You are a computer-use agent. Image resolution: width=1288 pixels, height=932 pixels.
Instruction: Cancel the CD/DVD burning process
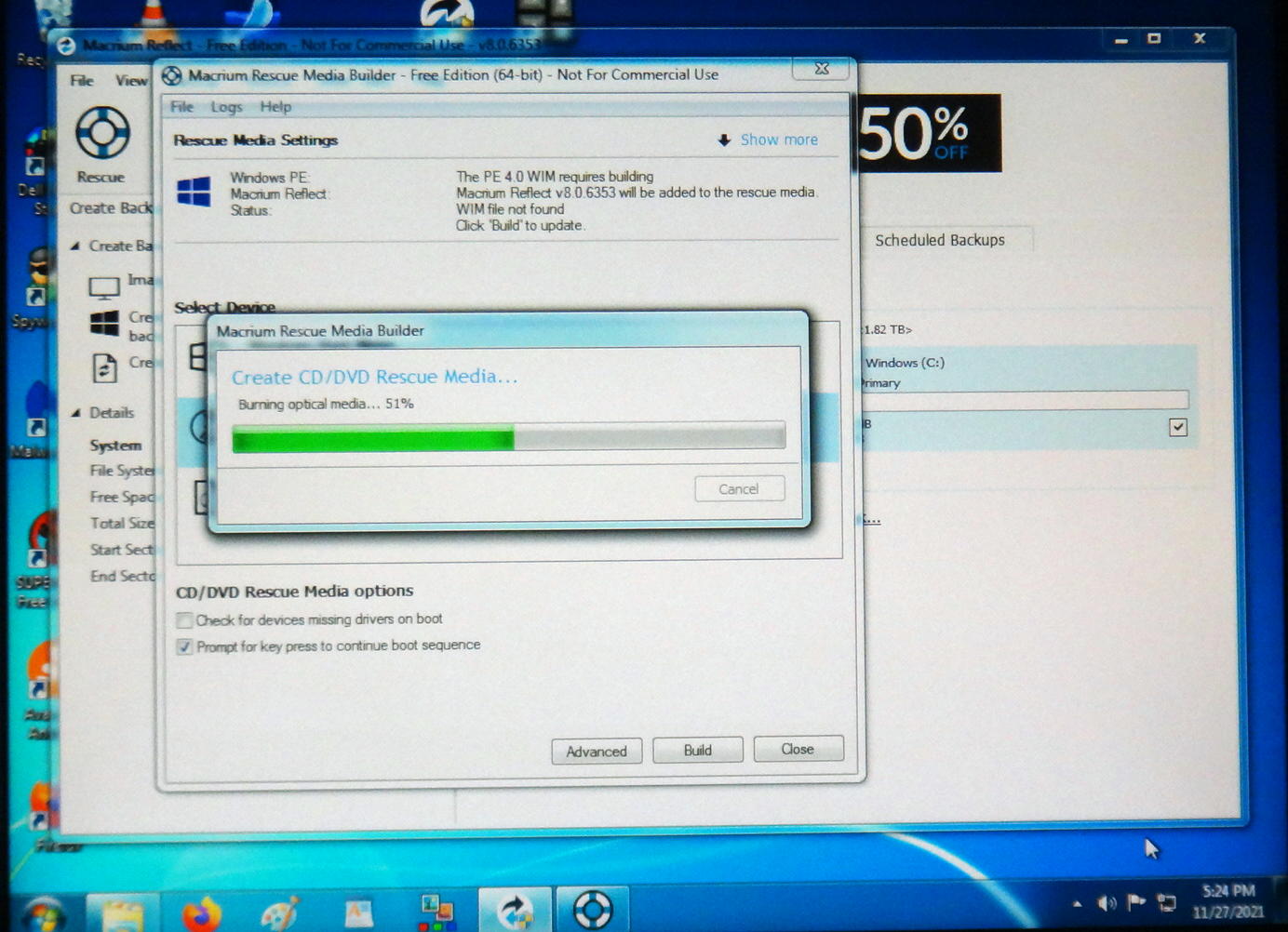(739, 489)
